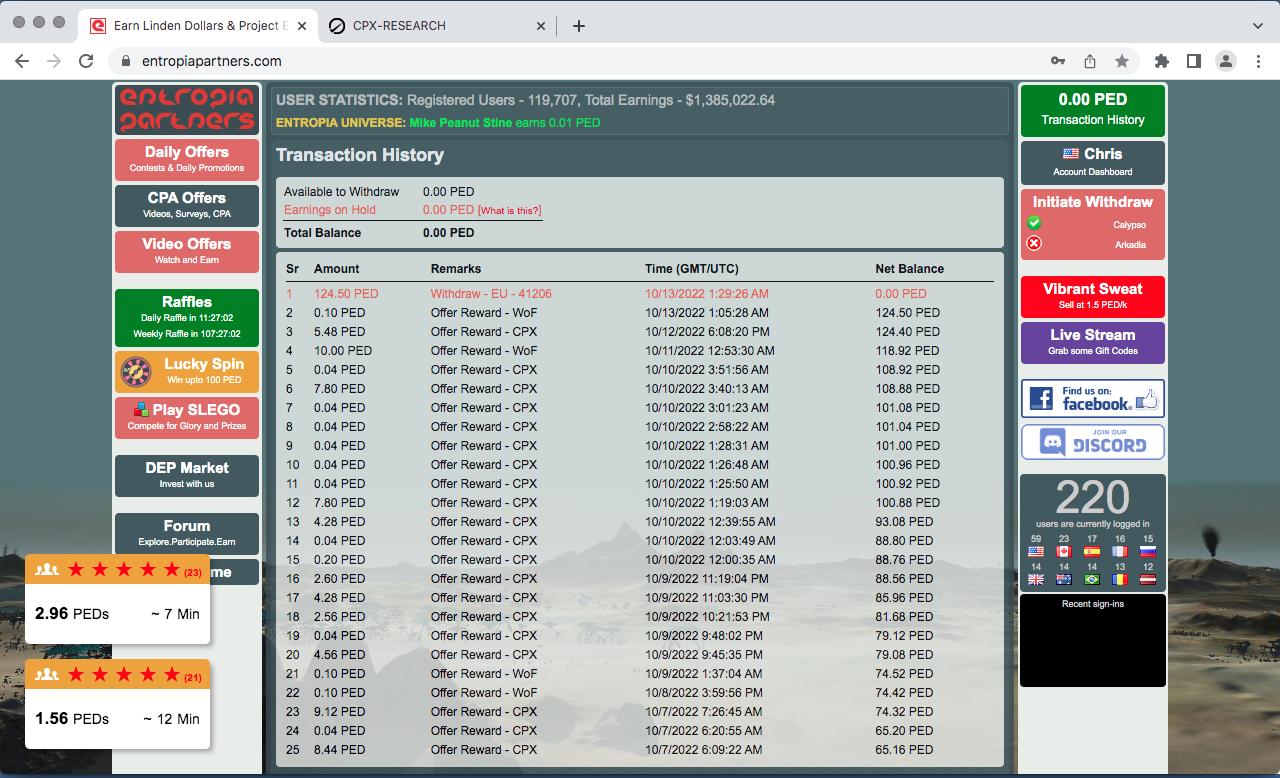
Task: Expand the tab search chevron
Action: tap(1257, 25)
